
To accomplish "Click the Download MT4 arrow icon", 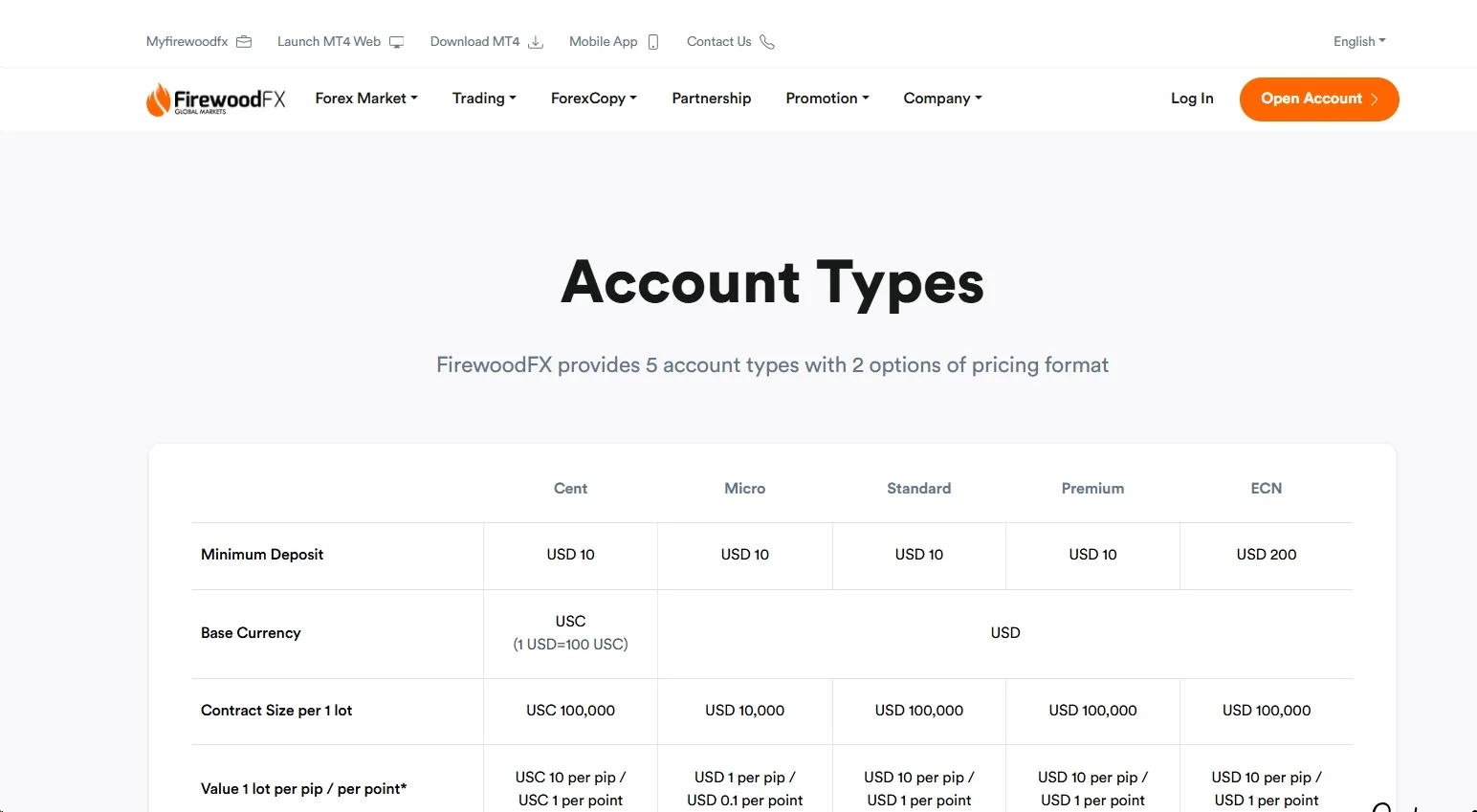I will (x=536, y=42).
